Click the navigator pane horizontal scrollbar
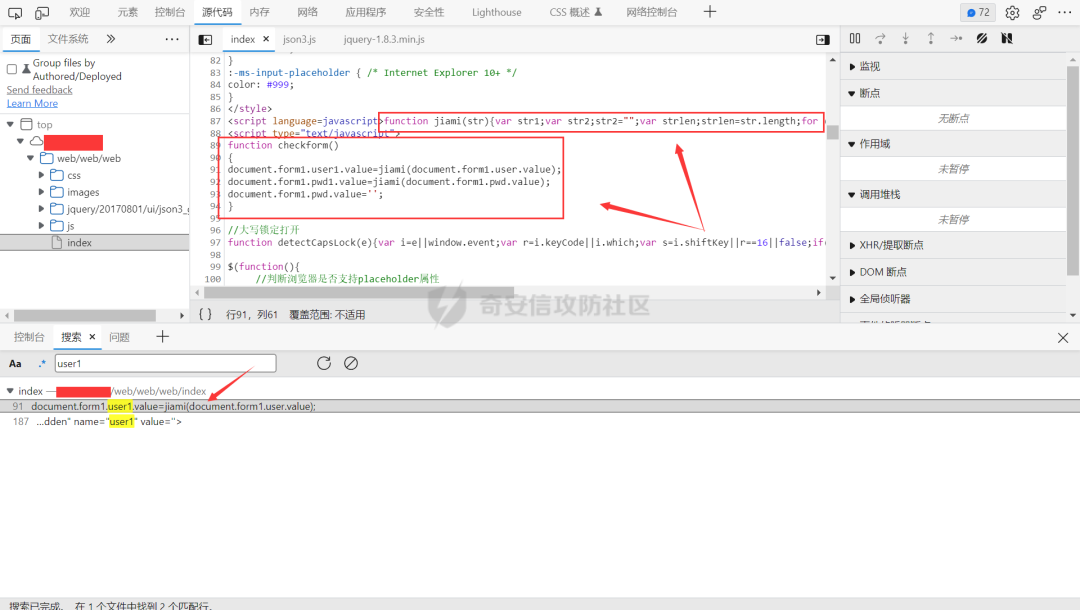This screenshot has height=610, width=1080. [85, 315]
